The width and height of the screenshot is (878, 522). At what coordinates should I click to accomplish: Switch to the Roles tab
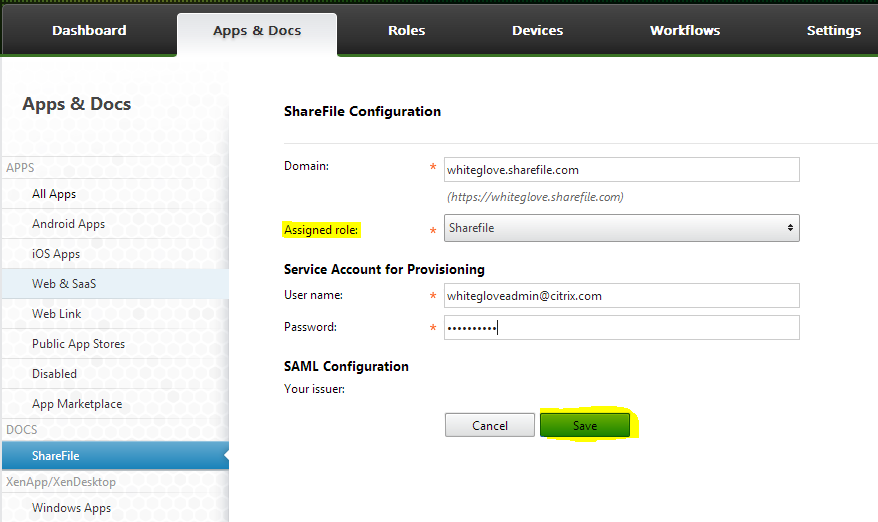406,30
